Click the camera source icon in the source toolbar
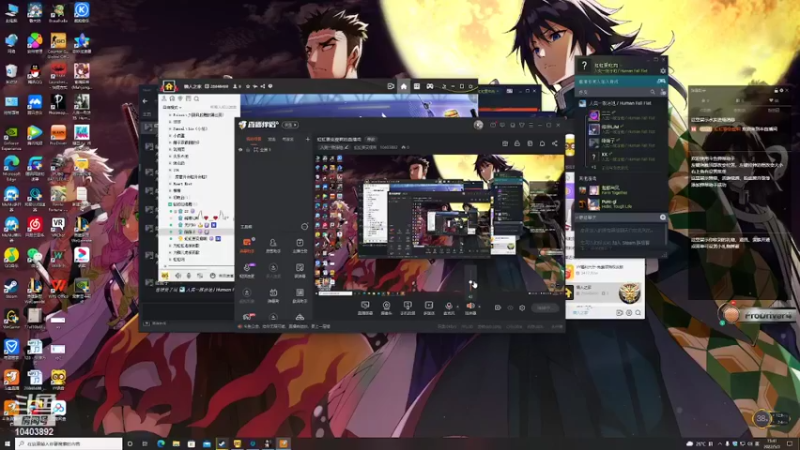 point(386,307)
